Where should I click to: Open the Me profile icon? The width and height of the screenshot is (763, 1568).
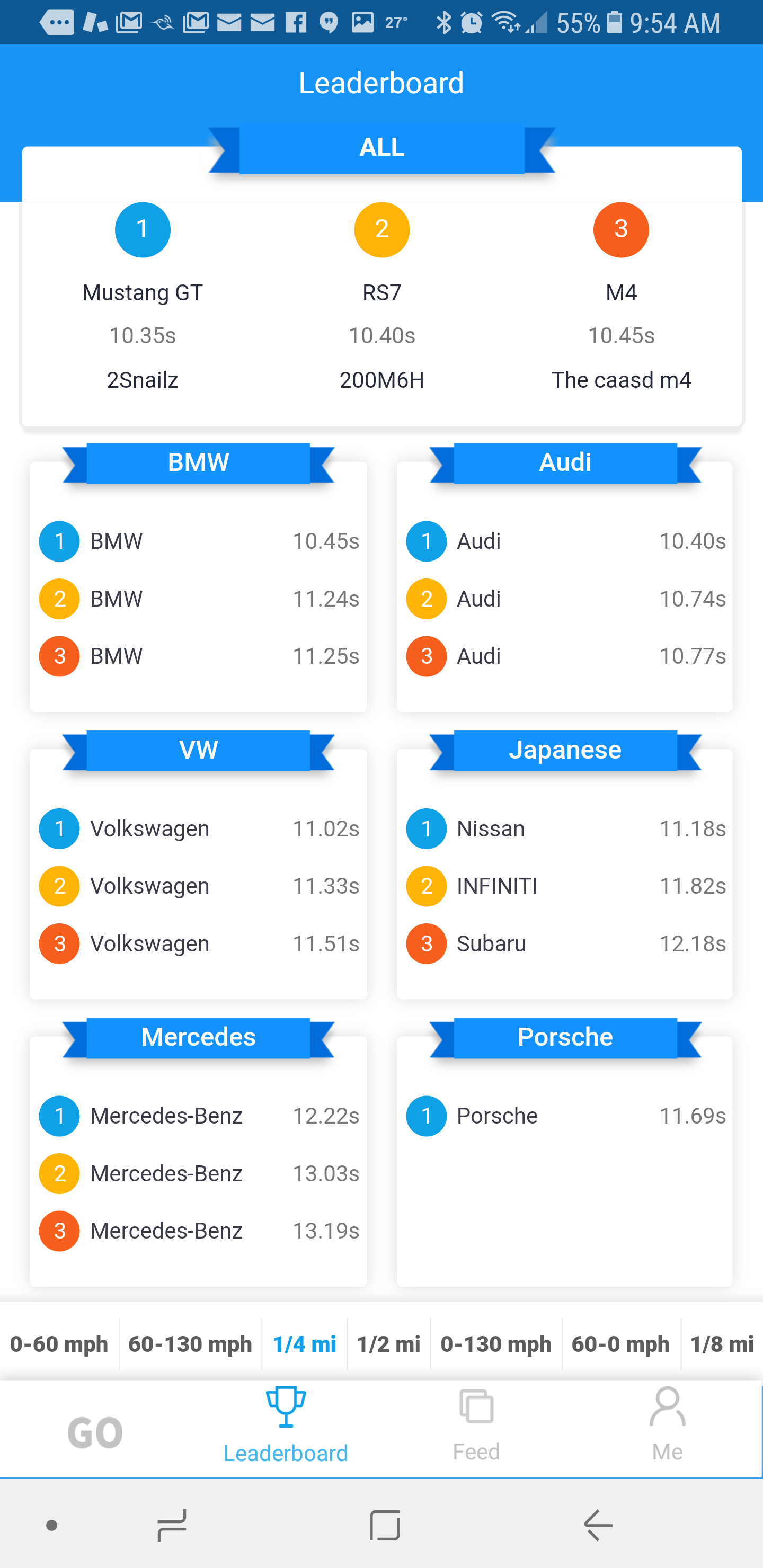(667, 1406)
